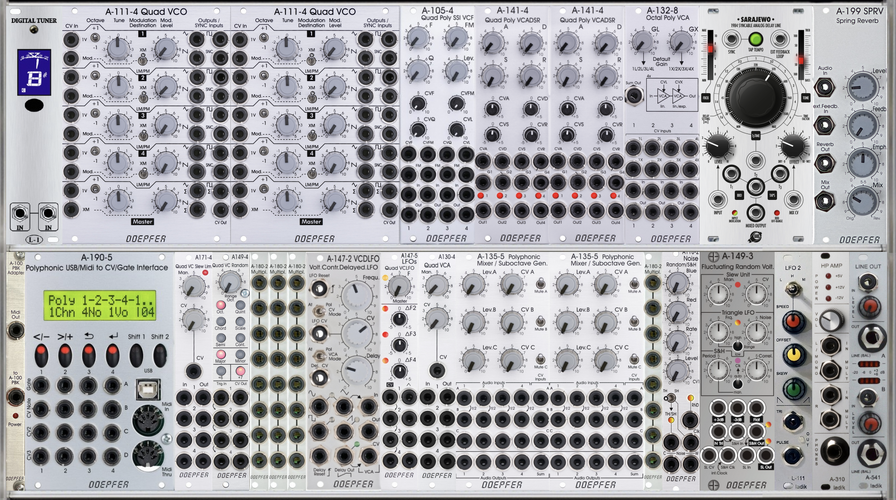896x500 pixels.
Task: Click the Man. knob on A-130-4 Quad VCA
Action: 437,285
